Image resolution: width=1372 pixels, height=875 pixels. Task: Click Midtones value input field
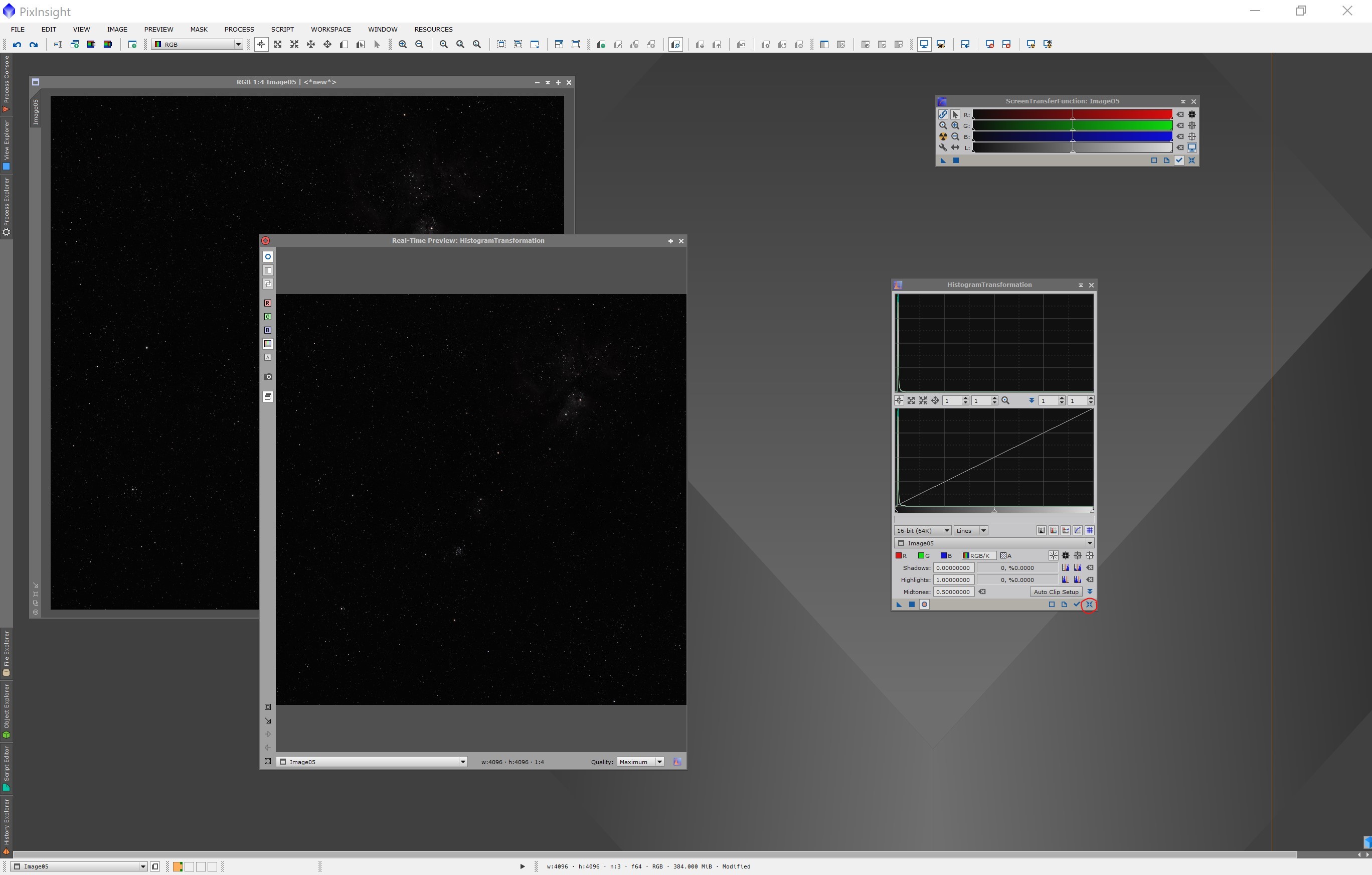[x=954, y=592]
